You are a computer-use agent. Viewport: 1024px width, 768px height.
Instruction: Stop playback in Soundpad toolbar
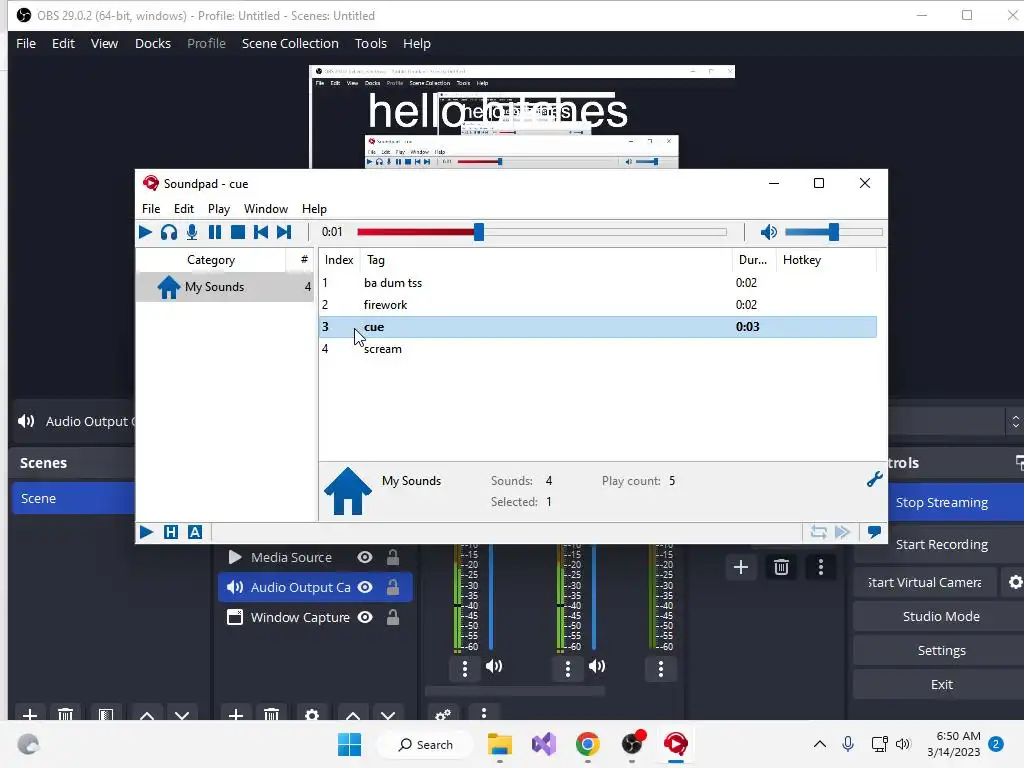[x=238, y=232]
